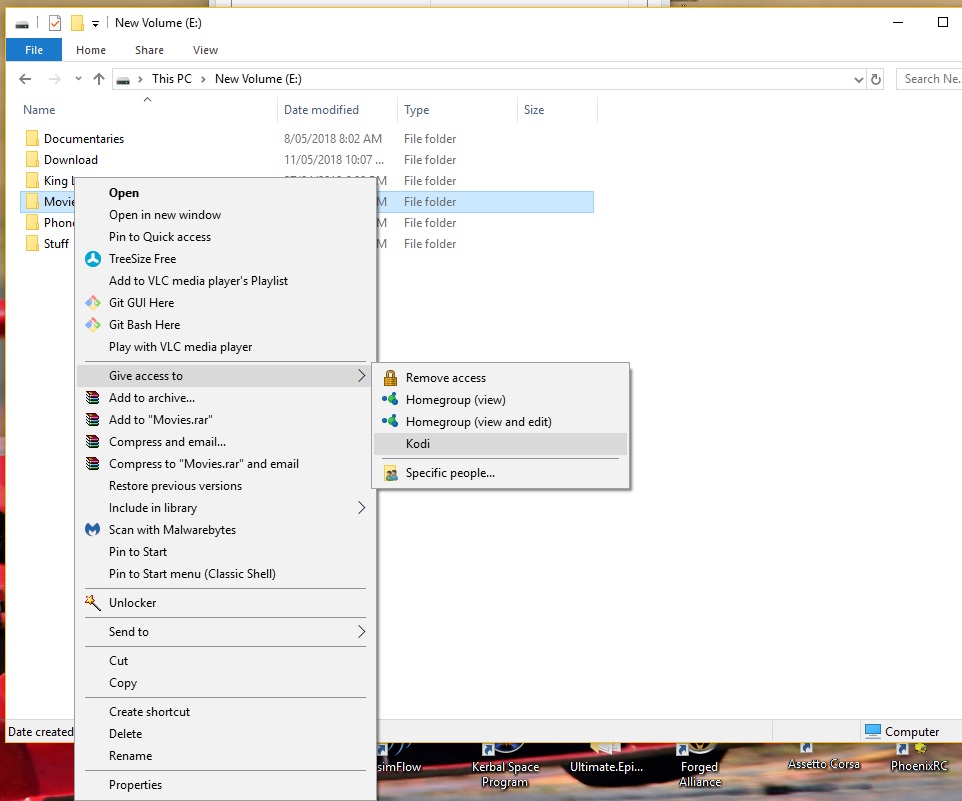The width and height of the screenshot is (962, 801).
Task: Open the Quick Access Toolbar customize dropdown
Action: (95, 23)
